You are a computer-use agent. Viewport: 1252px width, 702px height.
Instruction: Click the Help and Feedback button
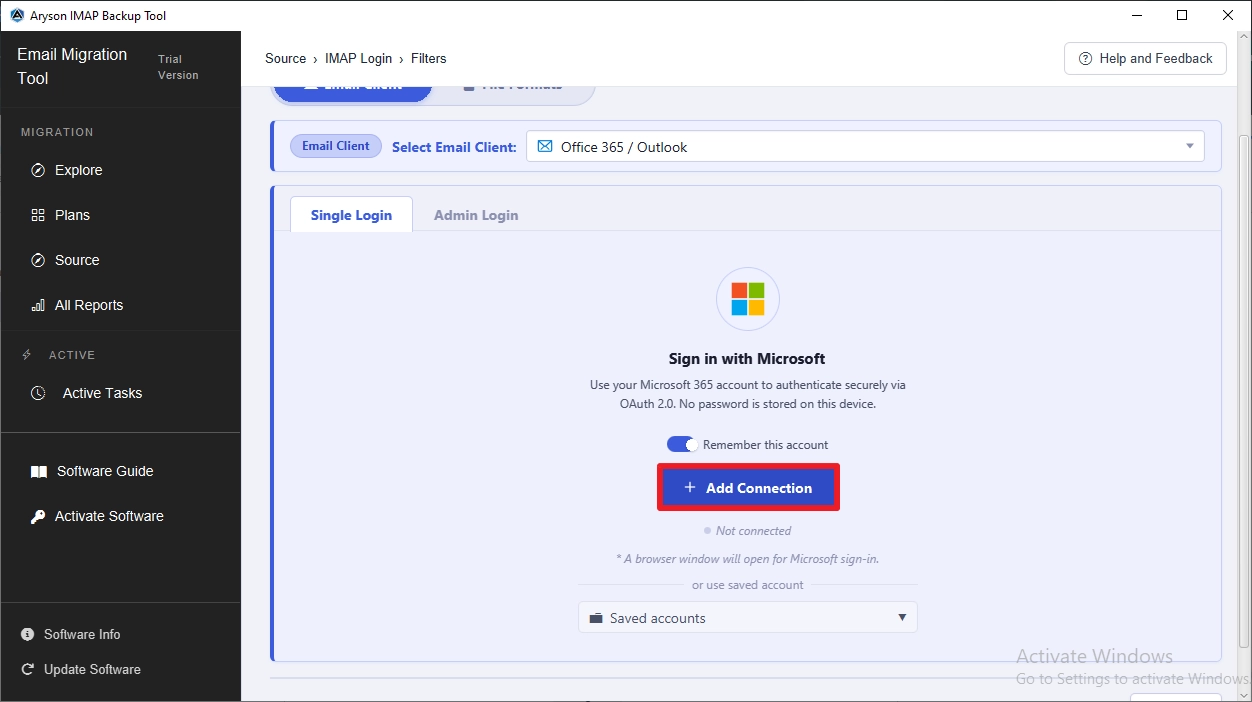pos(1145,59)
